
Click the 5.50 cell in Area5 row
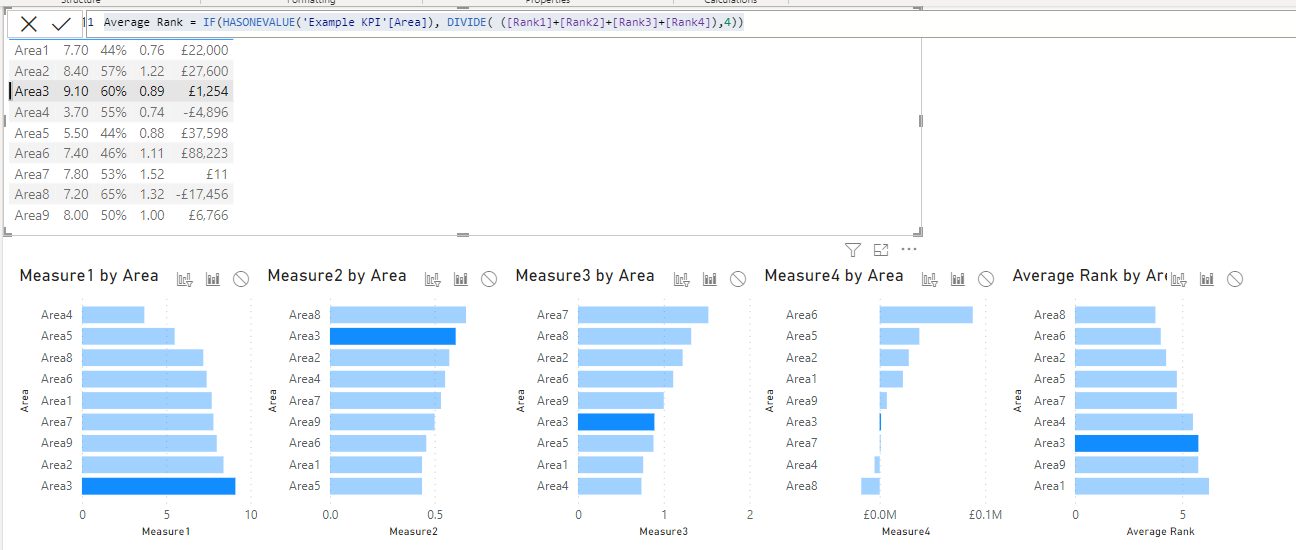pyautogui.click(x=75, y=133)
